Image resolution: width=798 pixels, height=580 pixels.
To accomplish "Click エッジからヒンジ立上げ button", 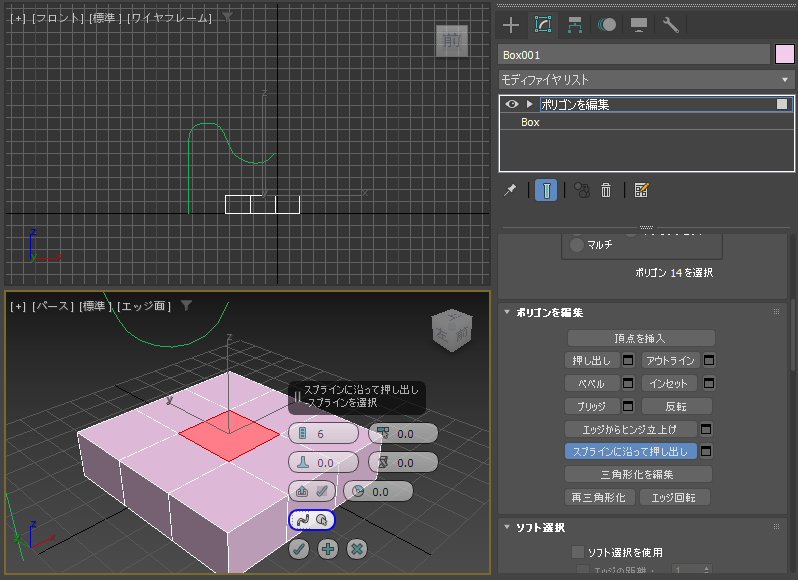I will [630, 429].
